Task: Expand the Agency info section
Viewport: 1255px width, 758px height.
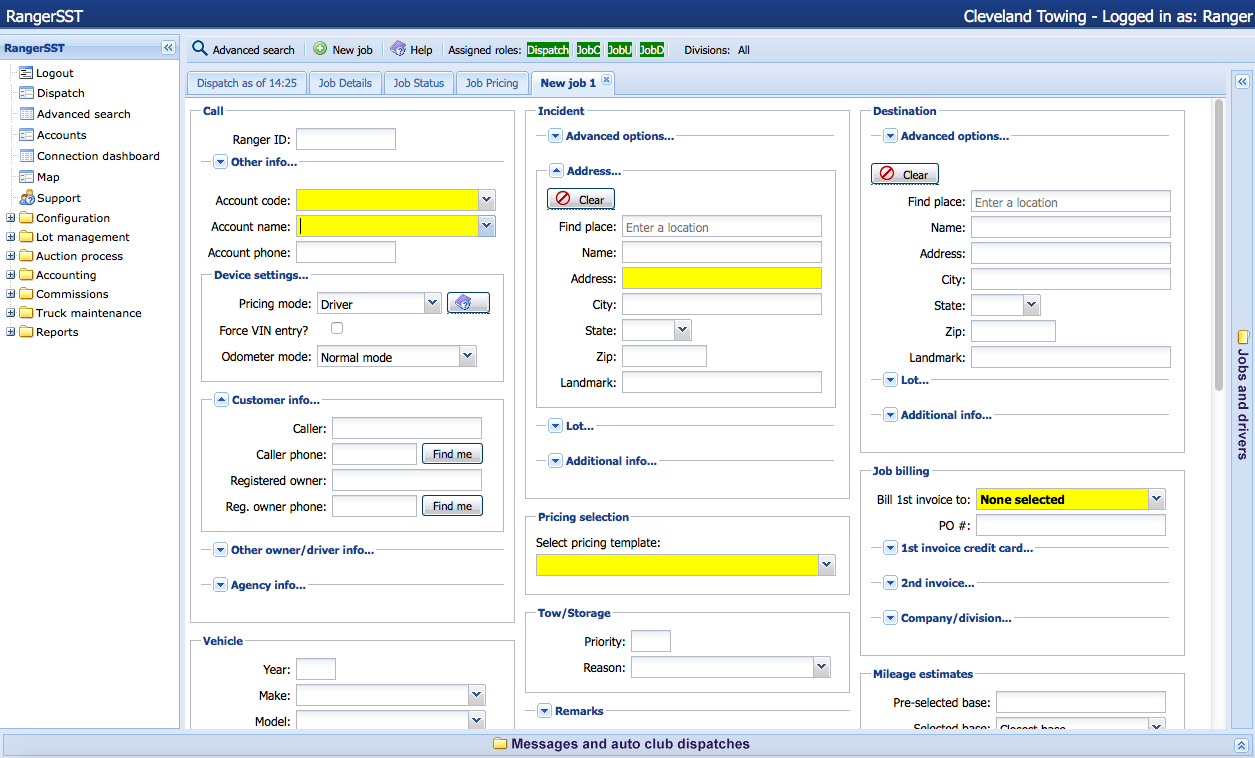Action: pyautogui.click(x=220, y=585)
